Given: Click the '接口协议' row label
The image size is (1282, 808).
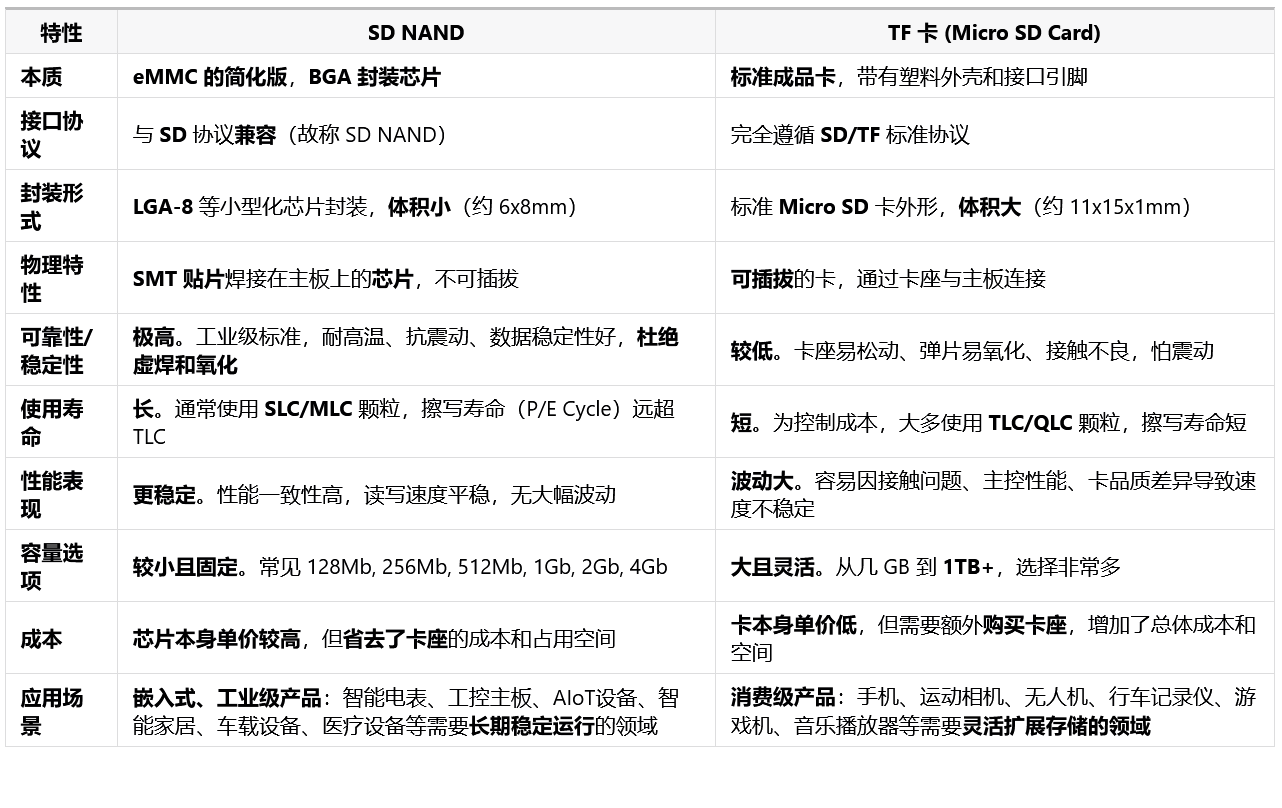Looking at the screenshot, I should pos(61,134).
